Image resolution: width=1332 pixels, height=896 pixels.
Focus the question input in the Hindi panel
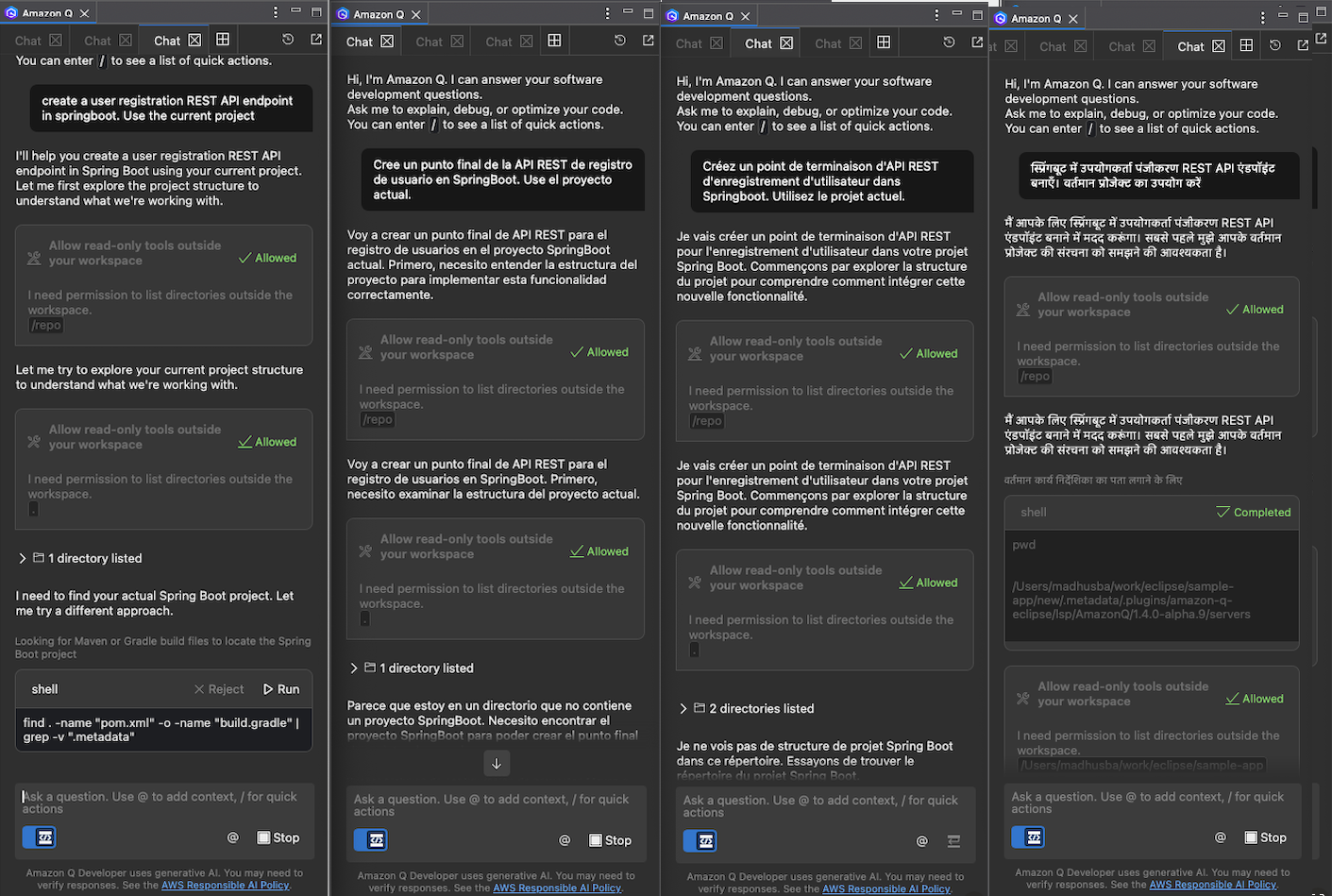click(x=1152, y=803)
